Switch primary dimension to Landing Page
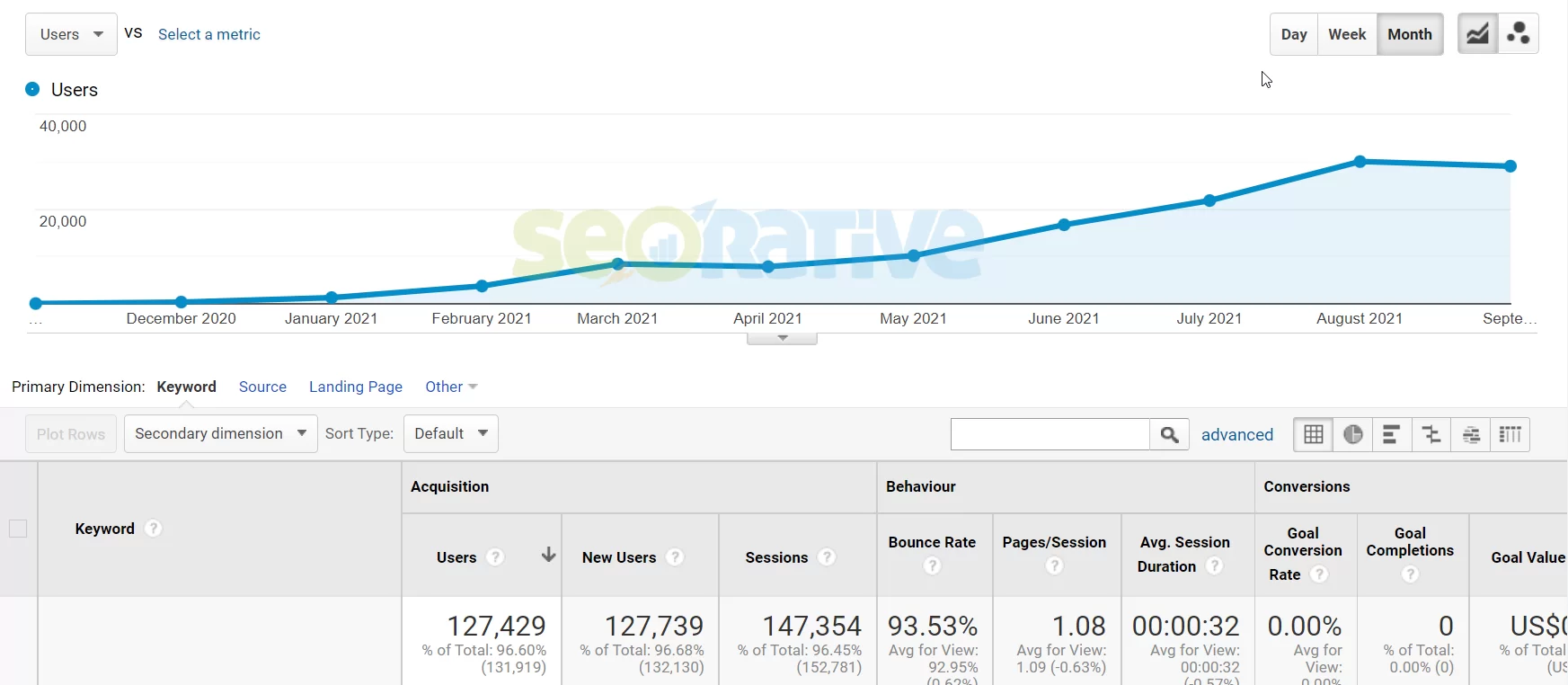This screenshot has height=685, width=1568. click(356, 387)
